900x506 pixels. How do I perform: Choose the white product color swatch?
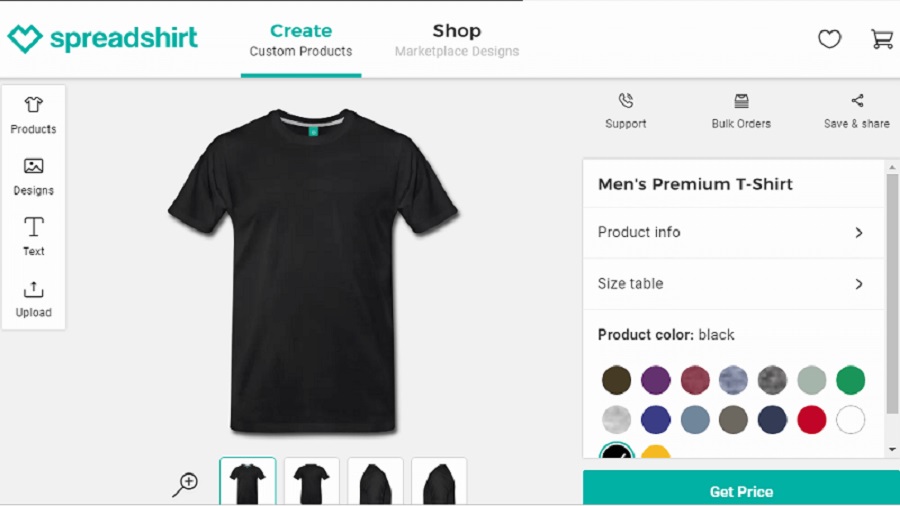[x=850, y=420]
